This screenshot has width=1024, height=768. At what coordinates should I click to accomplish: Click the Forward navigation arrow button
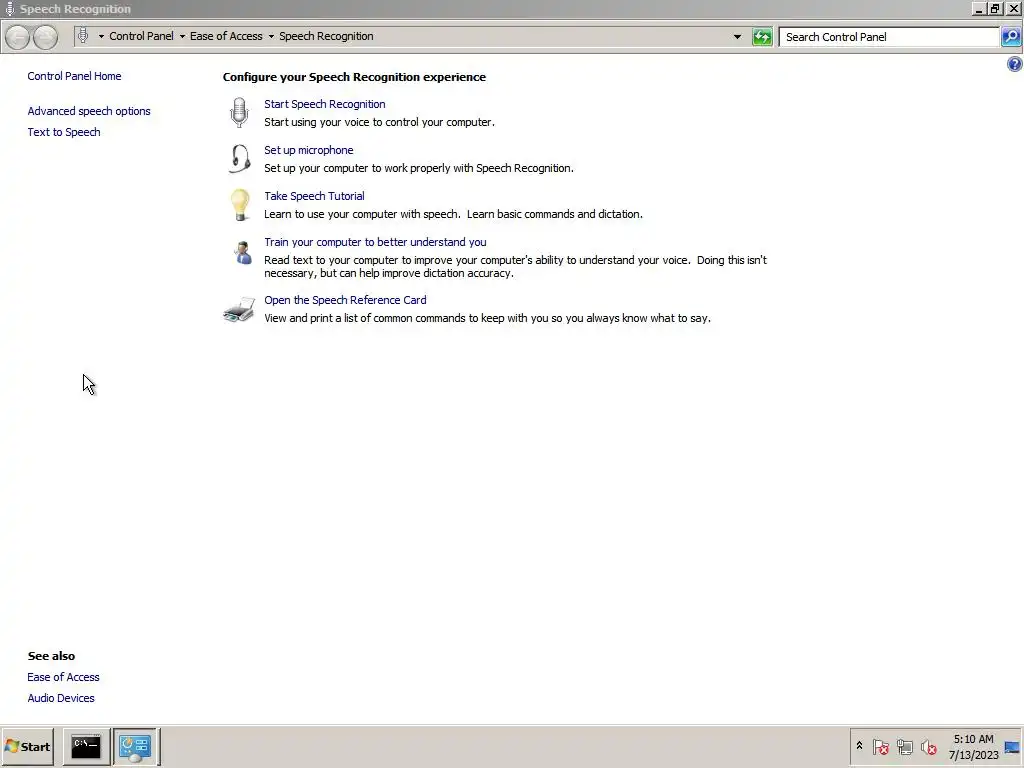pos(45,37)
